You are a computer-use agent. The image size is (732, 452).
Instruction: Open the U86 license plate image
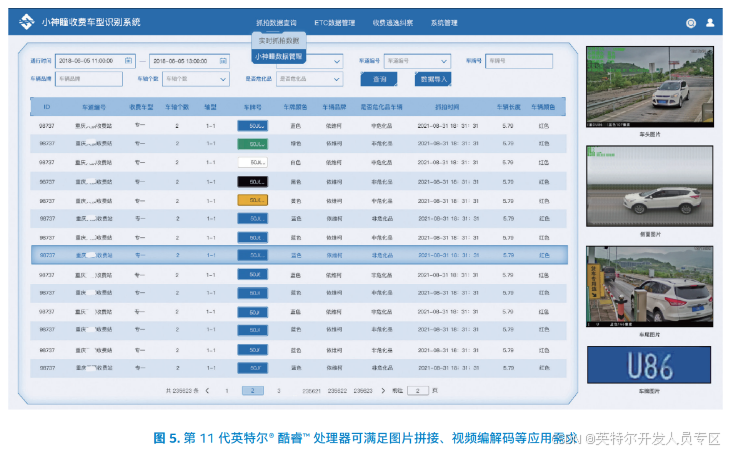pos(649,365)
